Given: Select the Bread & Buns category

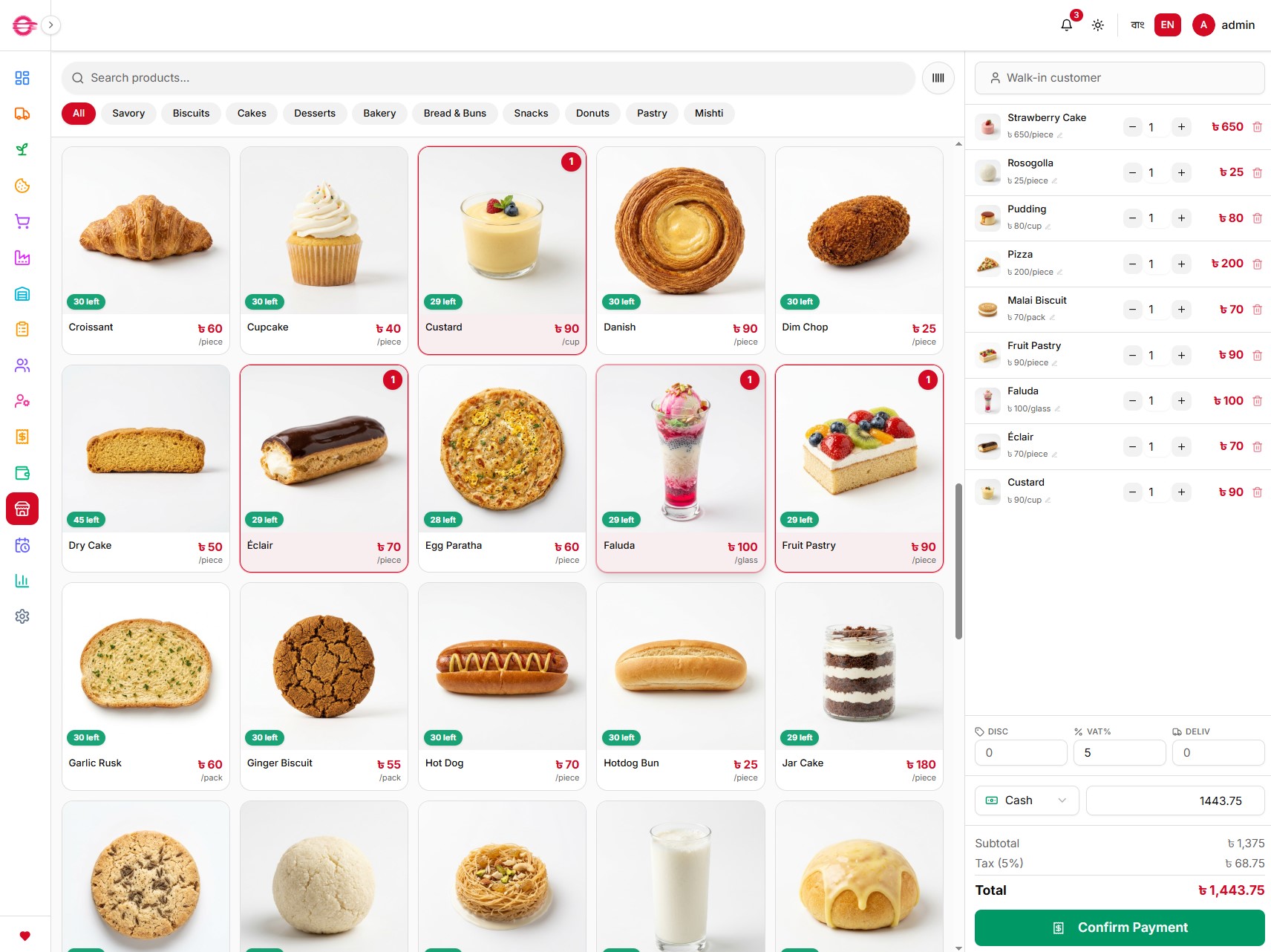Looking at the screenshot, I should coord(455,114).
